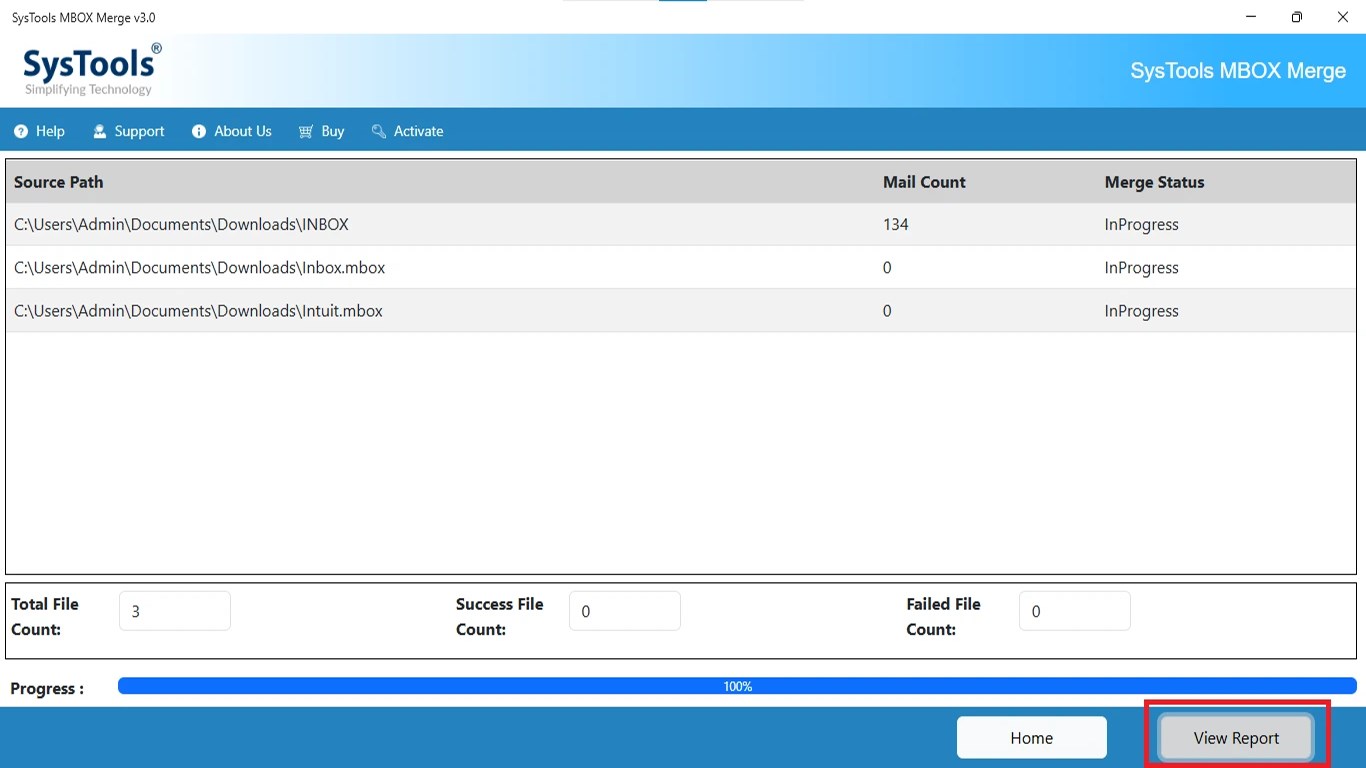Click the Failed File Count field

pyautogui.click(x=1075, y=611)
